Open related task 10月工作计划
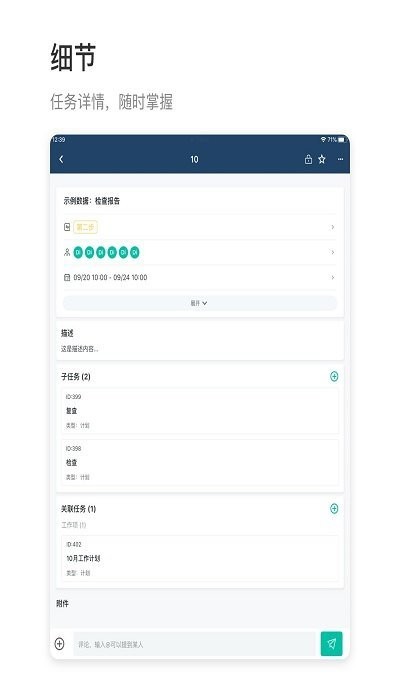The width and height of the screenshot is (400, 700). pyautogui.click(x=200, y=558)
